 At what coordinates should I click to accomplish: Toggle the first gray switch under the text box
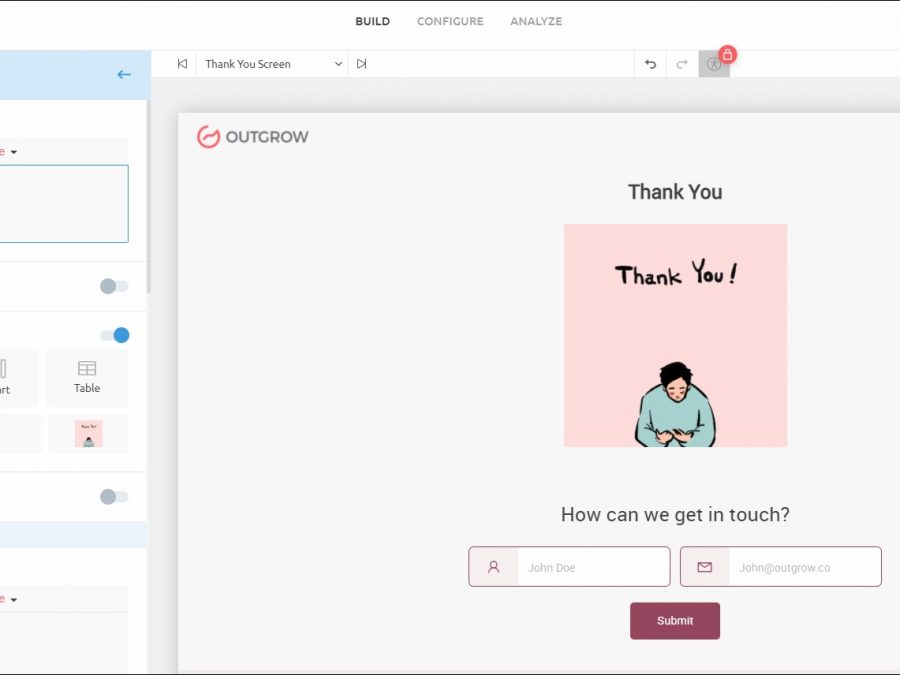pyautogui.click(x=114, y=286)
